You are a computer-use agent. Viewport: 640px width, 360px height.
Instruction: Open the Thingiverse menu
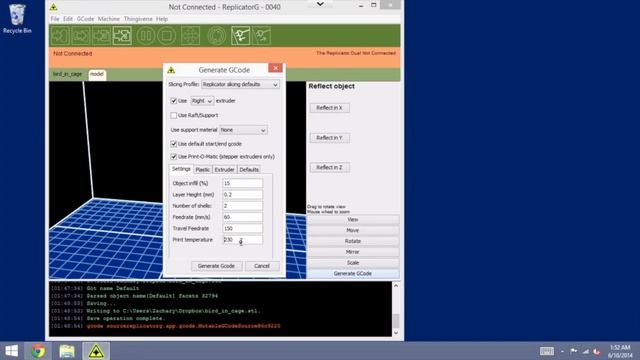pyautogui.click(x=138, y=19)
